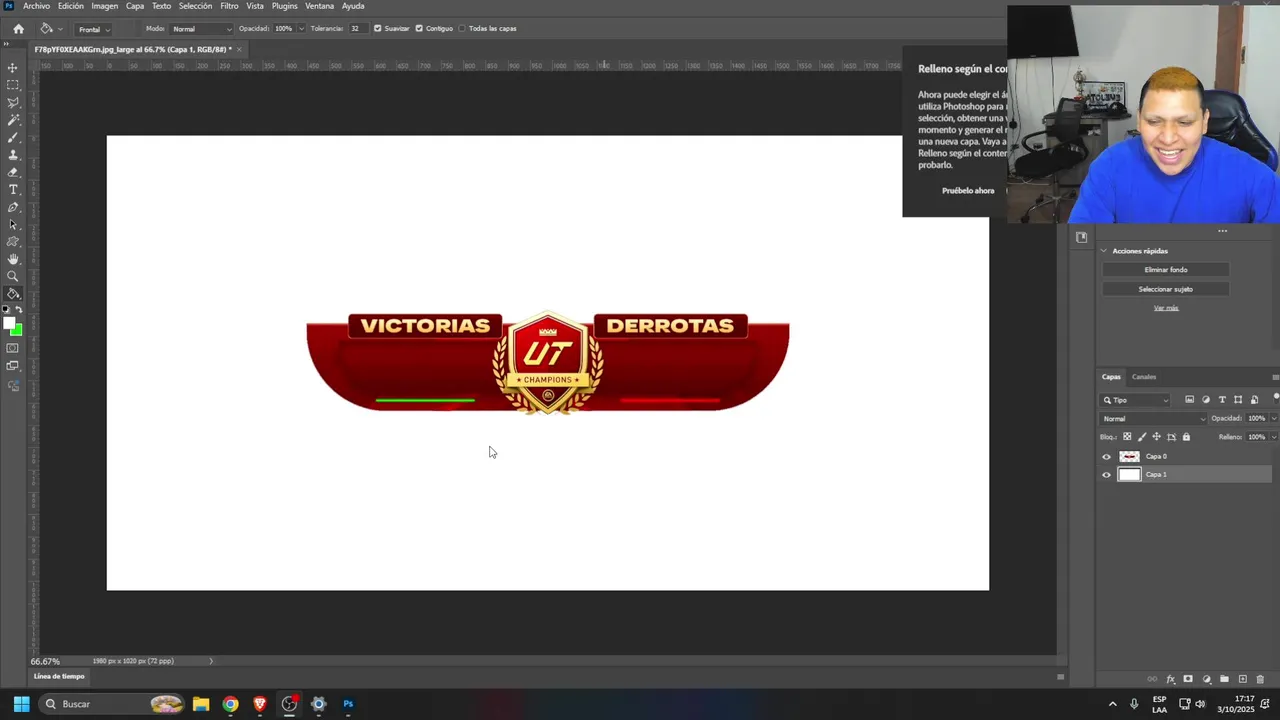
Task: Click Seleccionar sujeto button
Action: tap(1166, 289)
